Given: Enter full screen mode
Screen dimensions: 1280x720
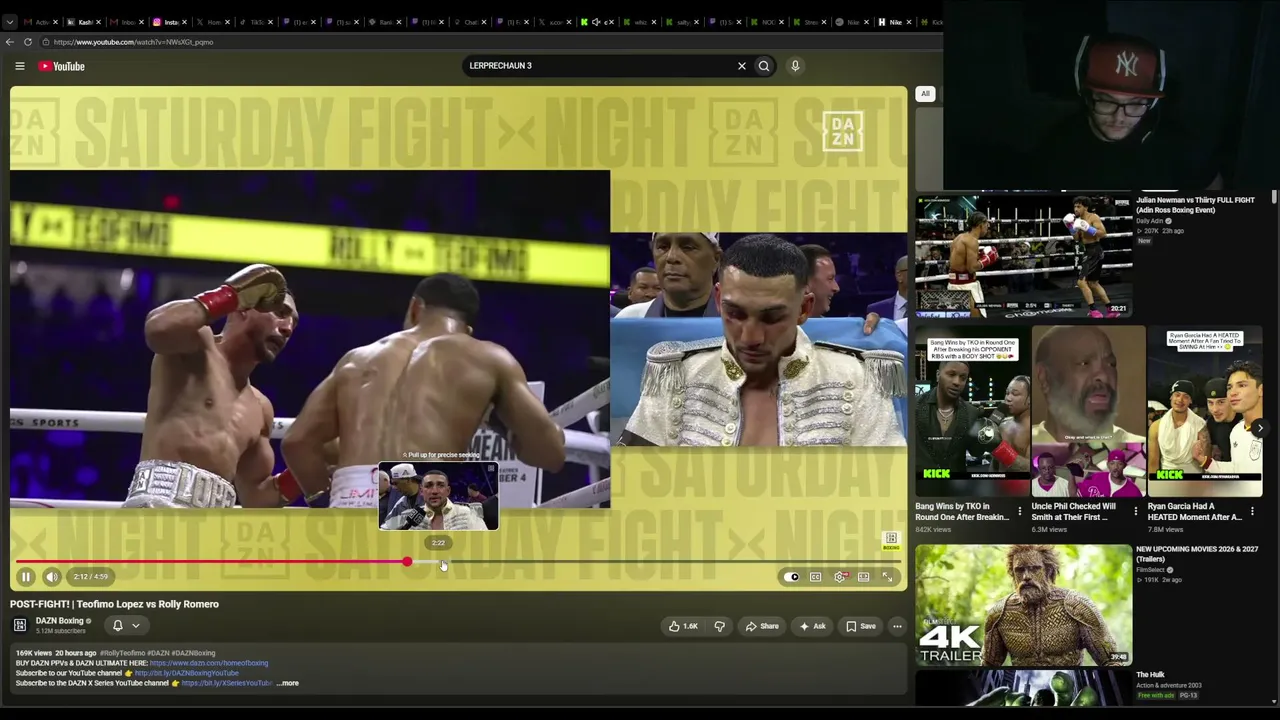Looking at the screenshot, I should pos(887,577).
